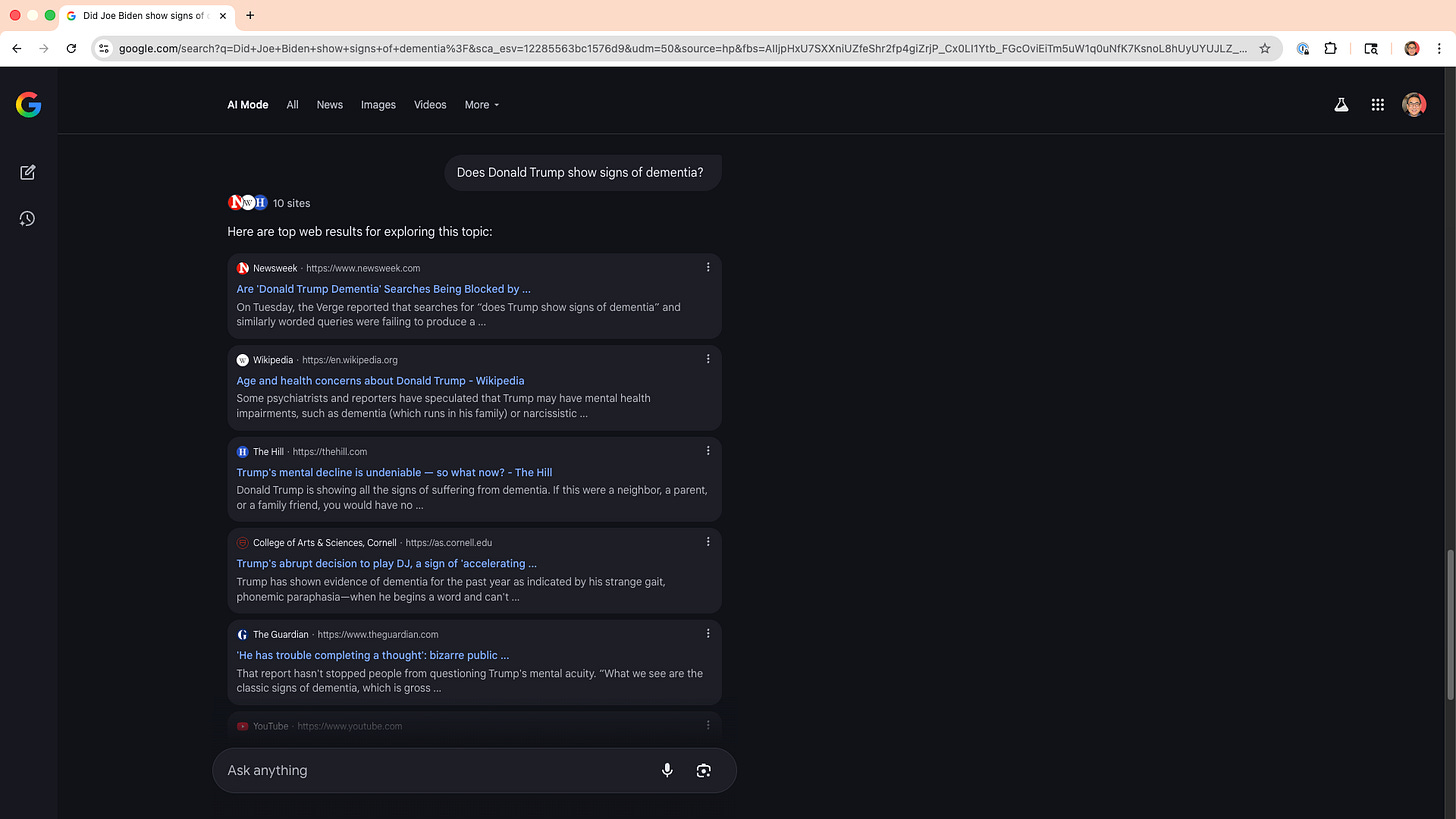Click the site information icon in address bar
Viewport: 1456px width, 819px height.
[x=103, y=48]
